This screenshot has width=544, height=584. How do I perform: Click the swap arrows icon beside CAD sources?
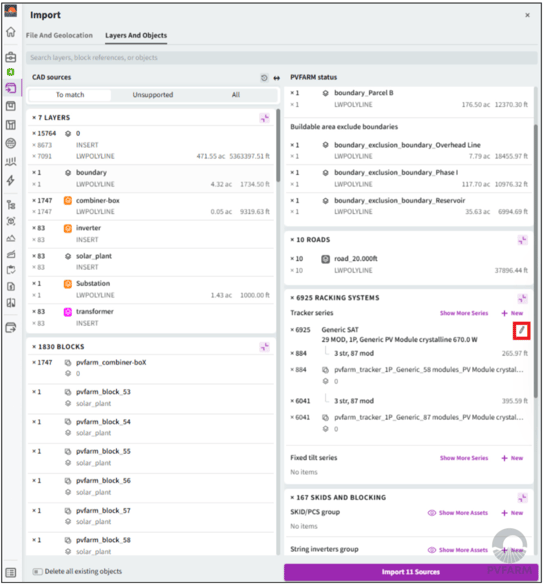coord(277,78)
